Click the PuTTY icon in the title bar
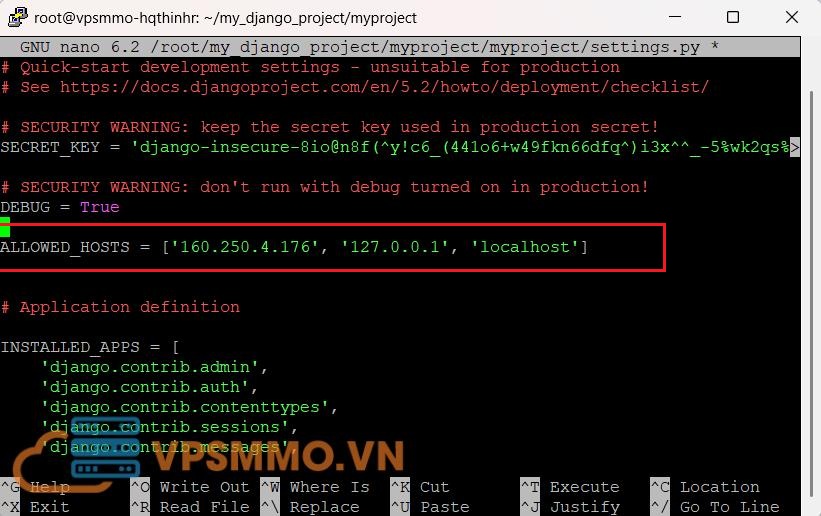The image size is (821, 516). [x=17, y=17]
